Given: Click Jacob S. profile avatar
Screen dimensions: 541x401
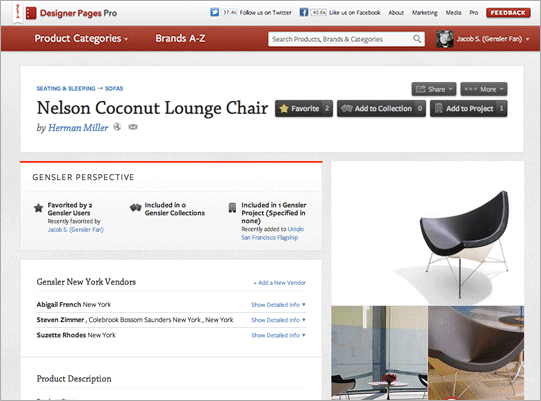Looking at the screenshot, I should click(x=445, y=39).
